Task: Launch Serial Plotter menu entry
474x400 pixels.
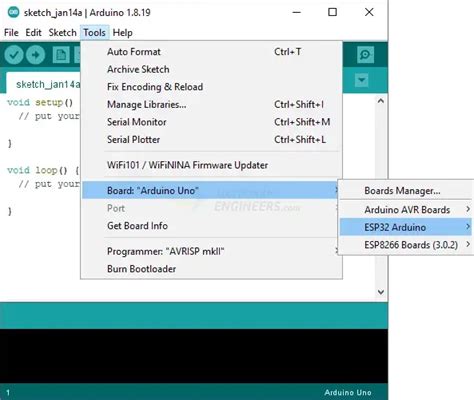Action: [211, 140]
